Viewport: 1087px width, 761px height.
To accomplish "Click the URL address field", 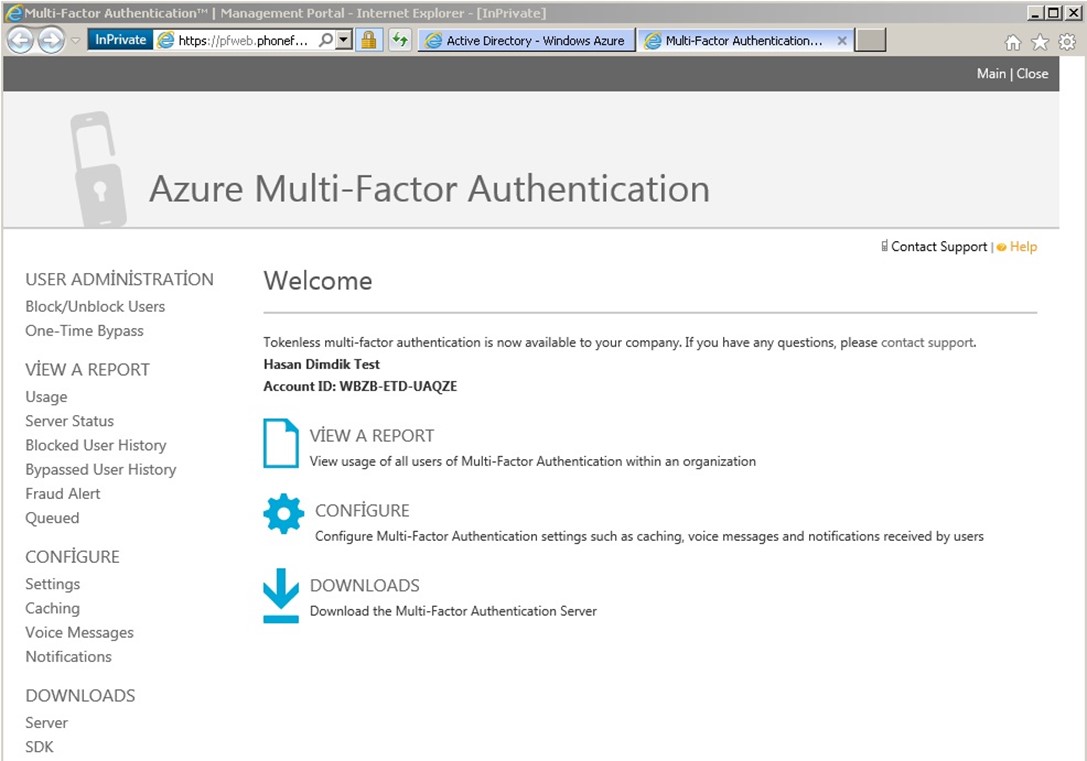I will 243,41.
